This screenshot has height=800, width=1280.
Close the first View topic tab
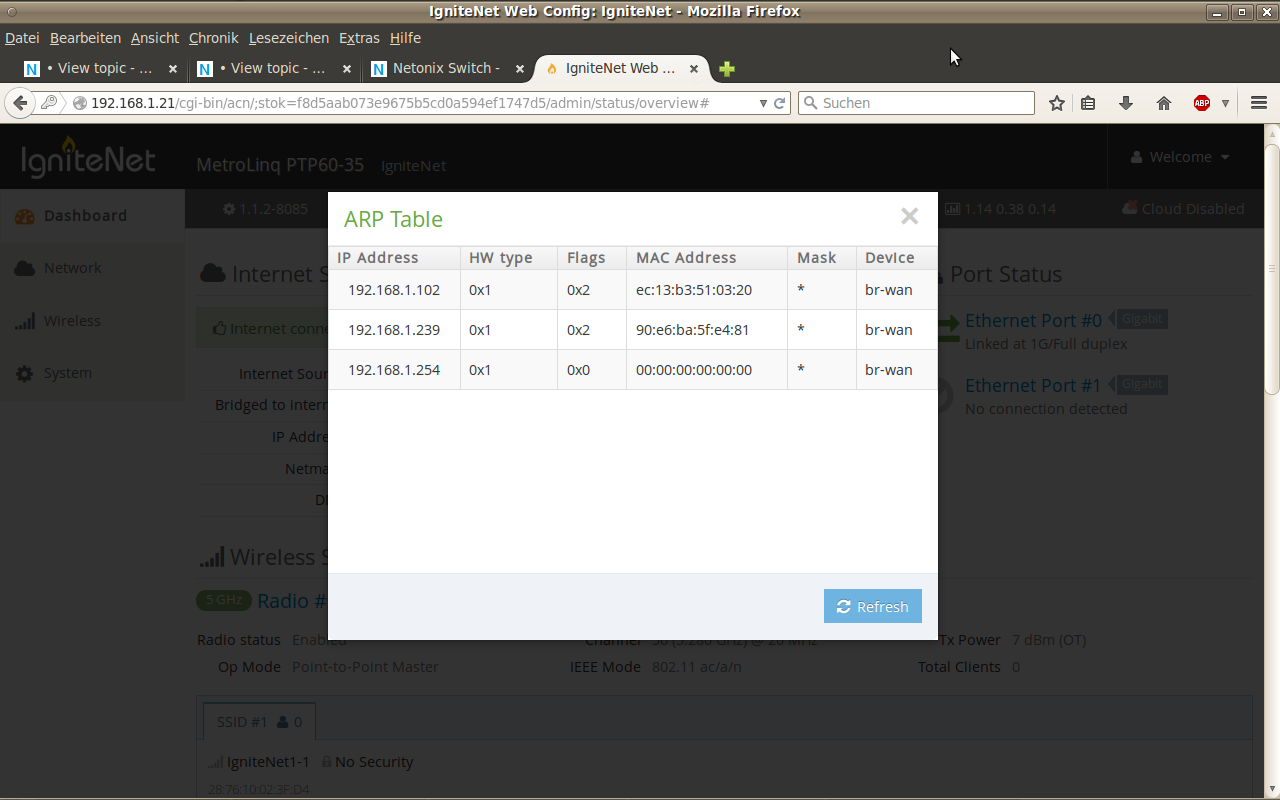[173, 69]
